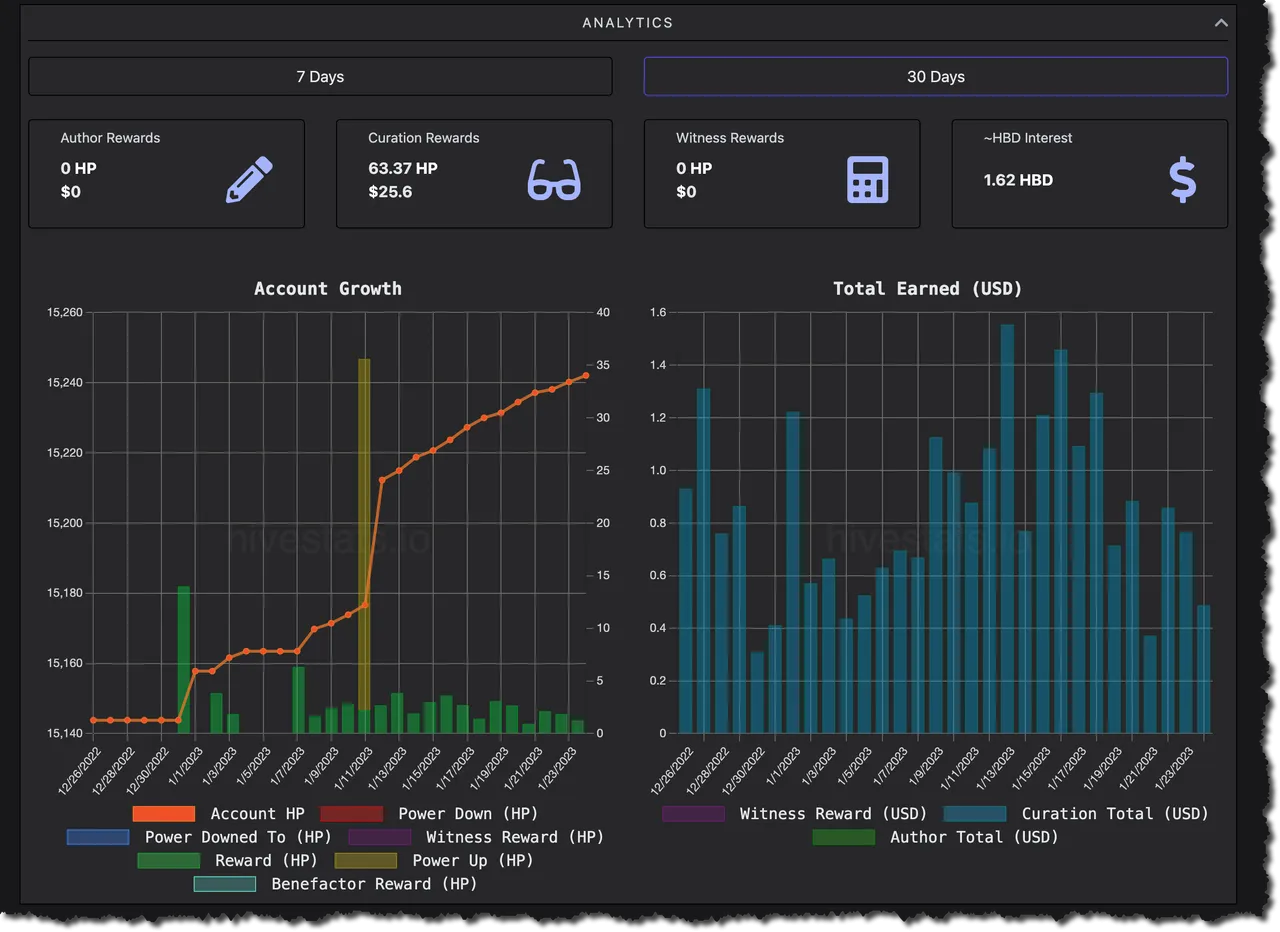Screen dimensions: 1280x932
Task: Toggle the Power Down (HP) legend swatch
Action: click(351, 814)
